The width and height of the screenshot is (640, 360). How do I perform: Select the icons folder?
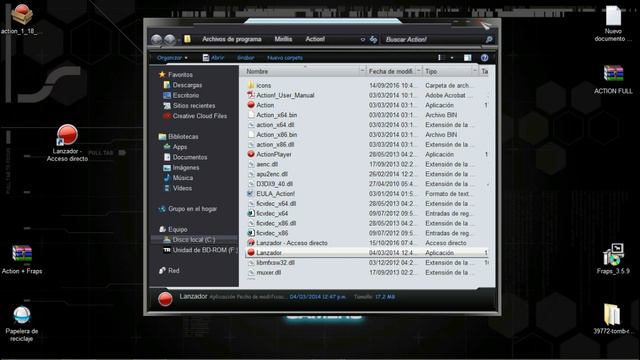259,85
